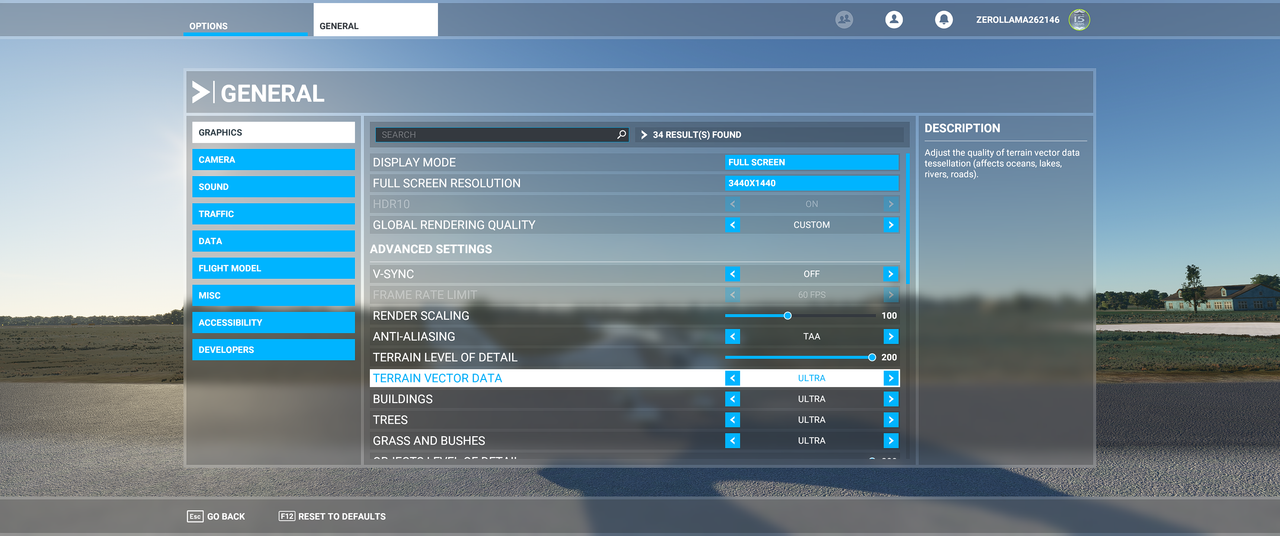Viewport: 1280px width, 536px height.
Task: Switch to the GENERAL tab
Action: point(375,20)
